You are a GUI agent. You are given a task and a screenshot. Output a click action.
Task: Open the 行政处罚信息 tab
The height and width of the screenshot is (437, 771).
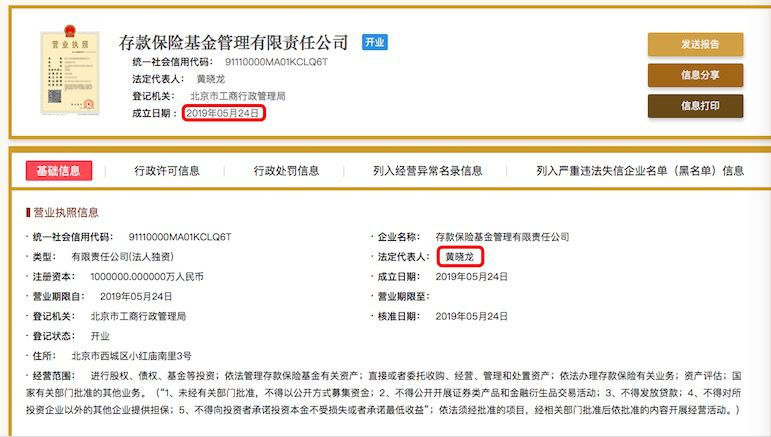[x=286, y=171]
